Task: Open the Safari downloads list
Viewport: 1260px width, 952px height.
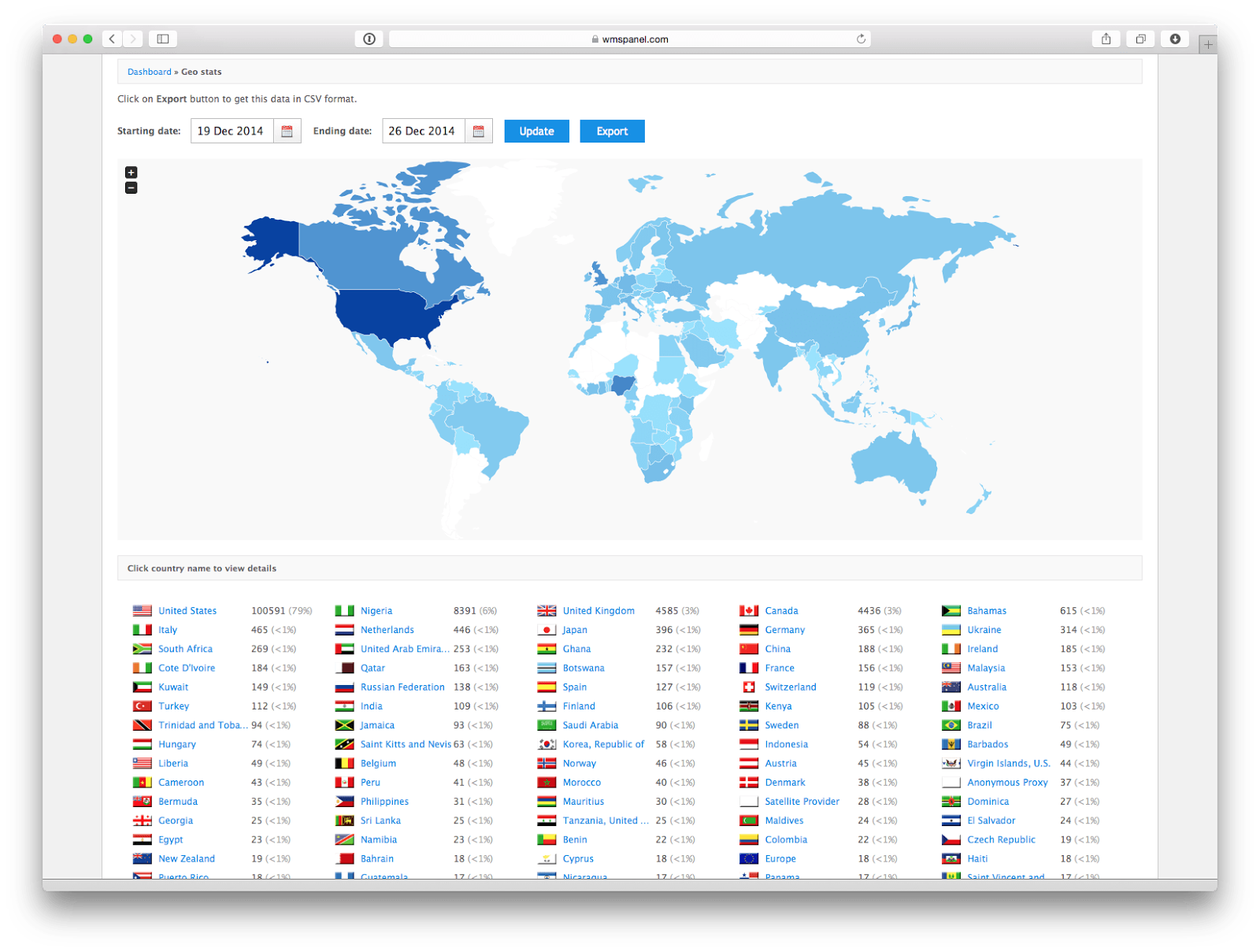Action: click(1175, 39)
